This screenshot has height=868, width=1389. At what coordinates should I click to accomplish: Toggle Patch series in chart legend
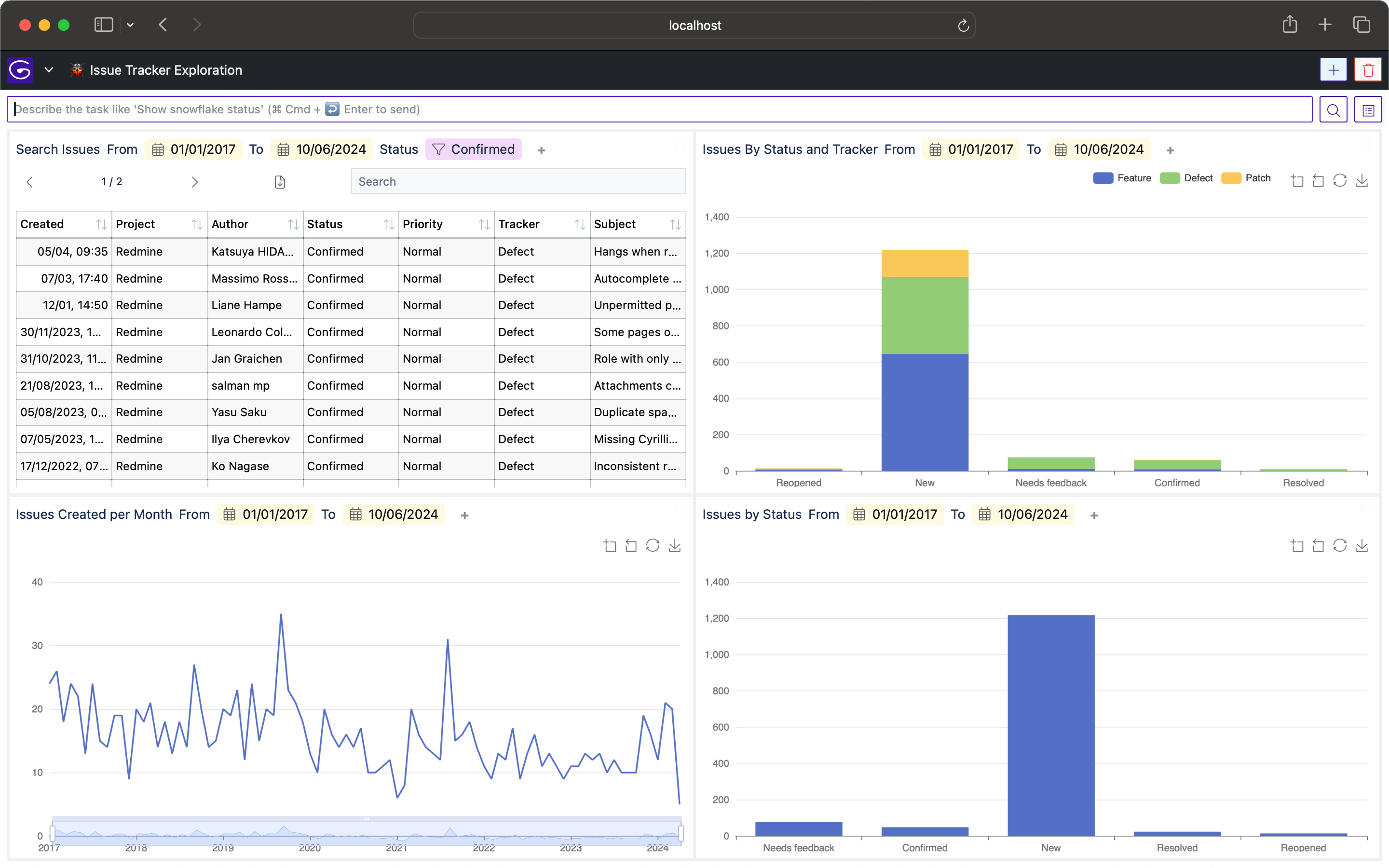[x=1246, y=178]
